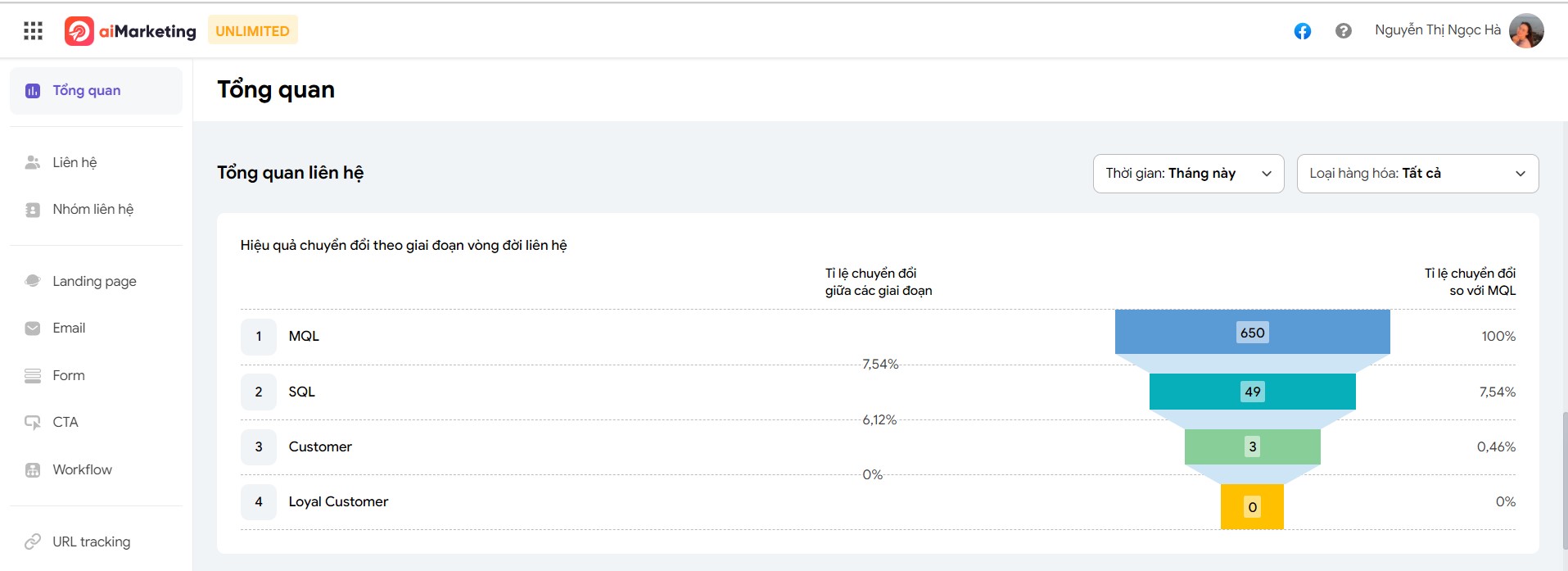This screenshot has height=571, width=1568.
Task: Click the URL tracking link icon
Action: [33, 542]
